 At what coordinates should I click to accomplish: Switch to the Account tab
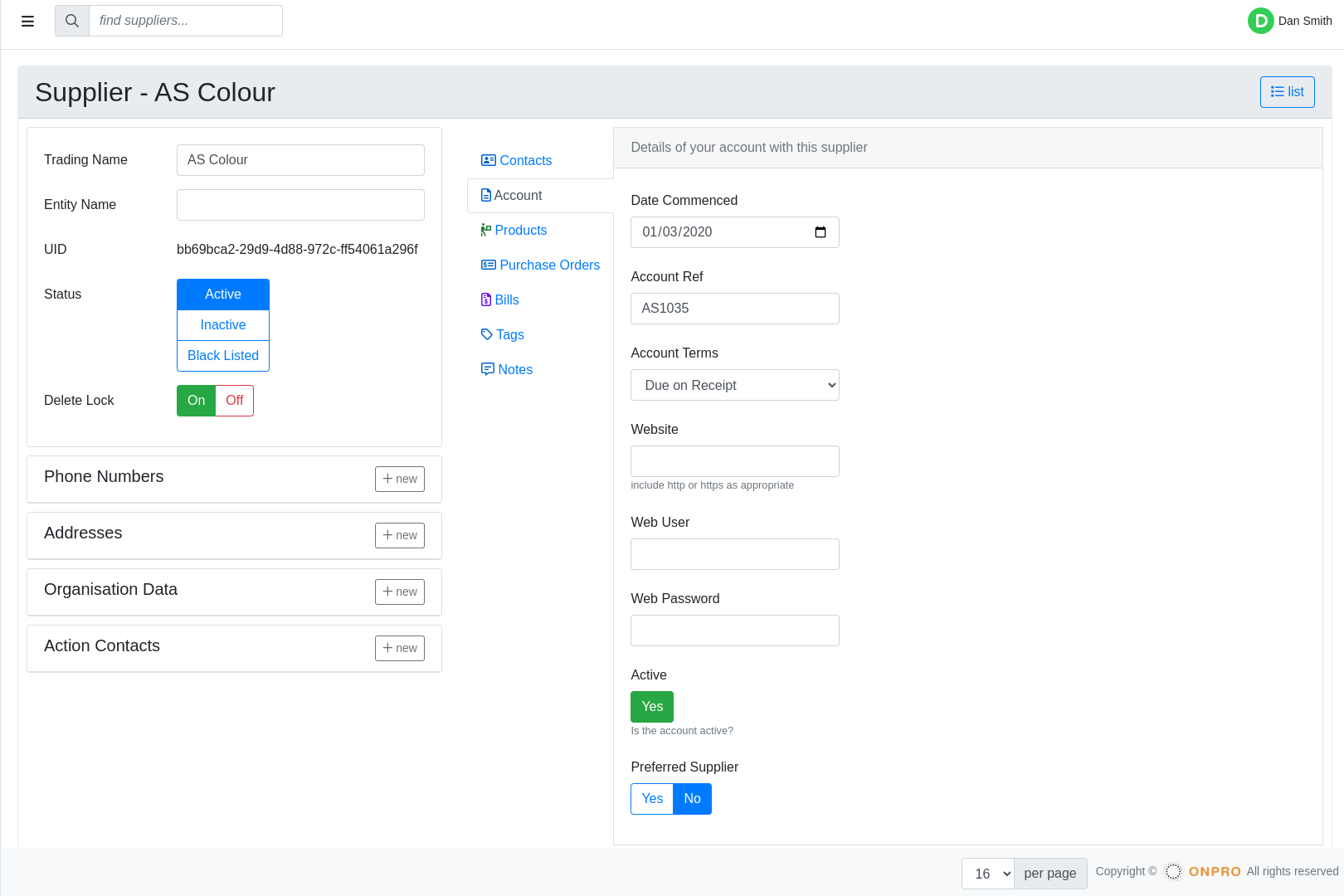540,195
